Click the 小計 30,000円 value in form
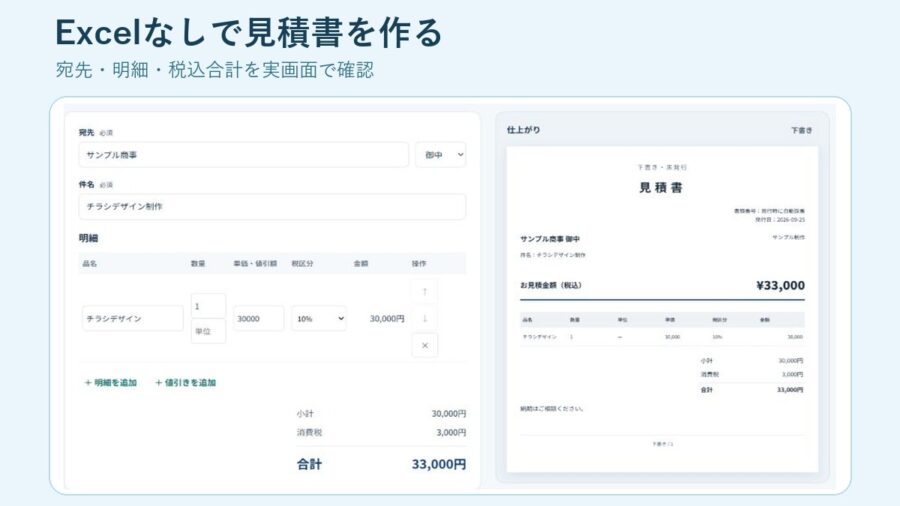This screenshot has height=506, width=900. tap(448, 414)
